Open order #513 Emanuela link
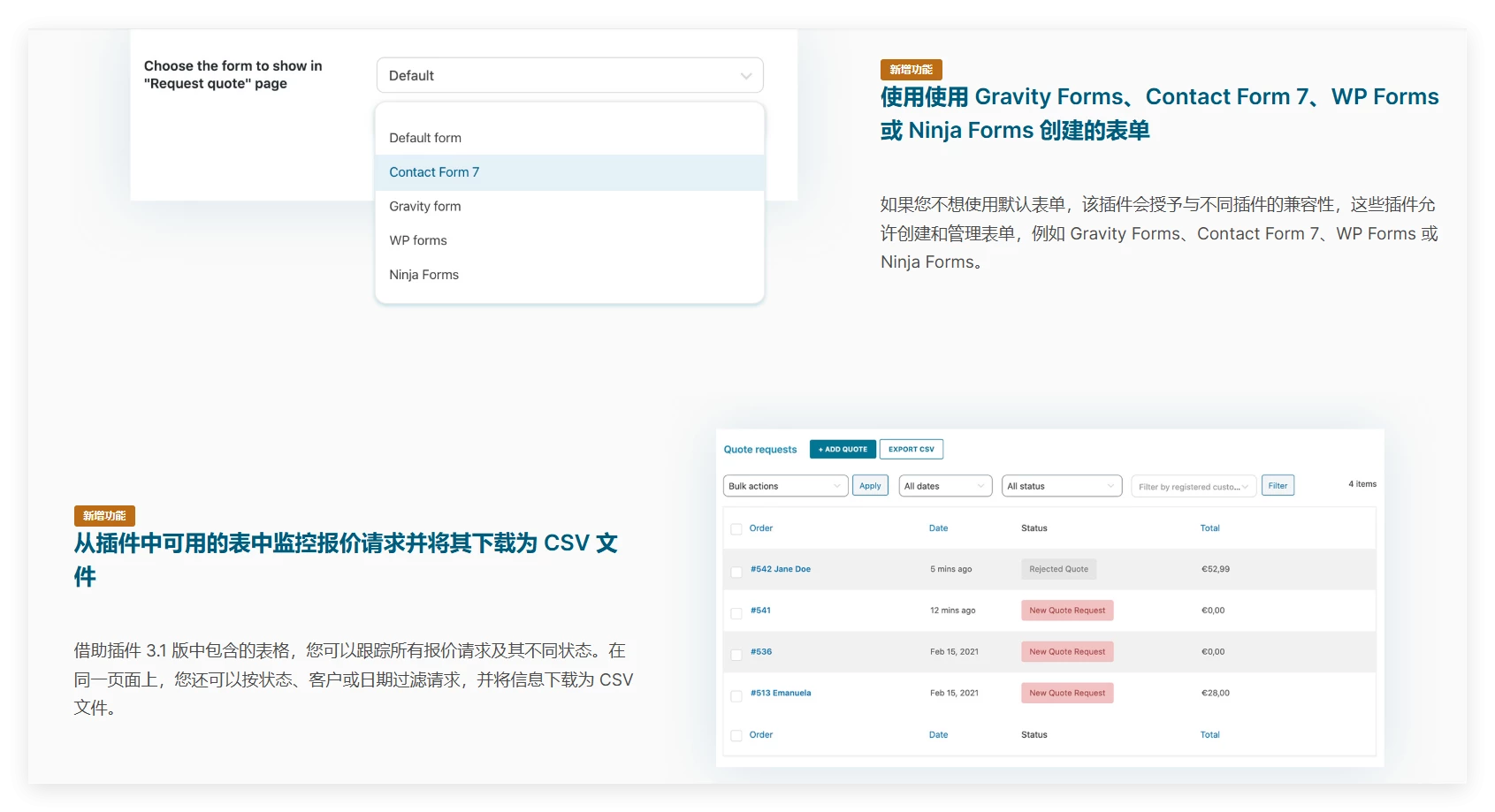The height and width of the screenshot is (812, 1495). [x=781, y=694]
